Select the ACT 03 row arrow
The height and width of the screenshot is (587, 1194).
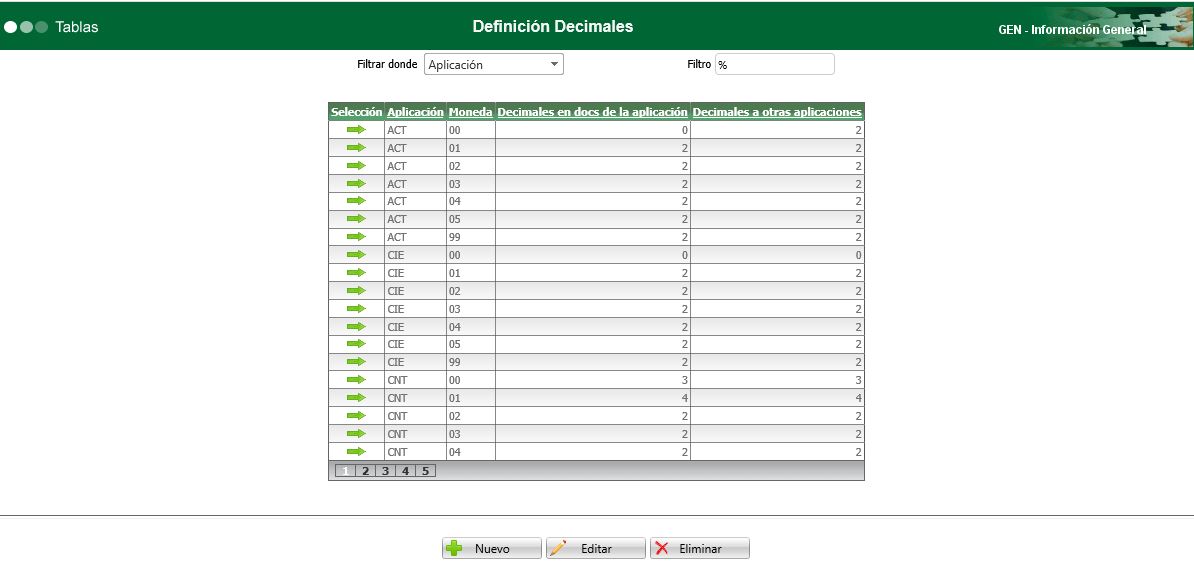356,183
